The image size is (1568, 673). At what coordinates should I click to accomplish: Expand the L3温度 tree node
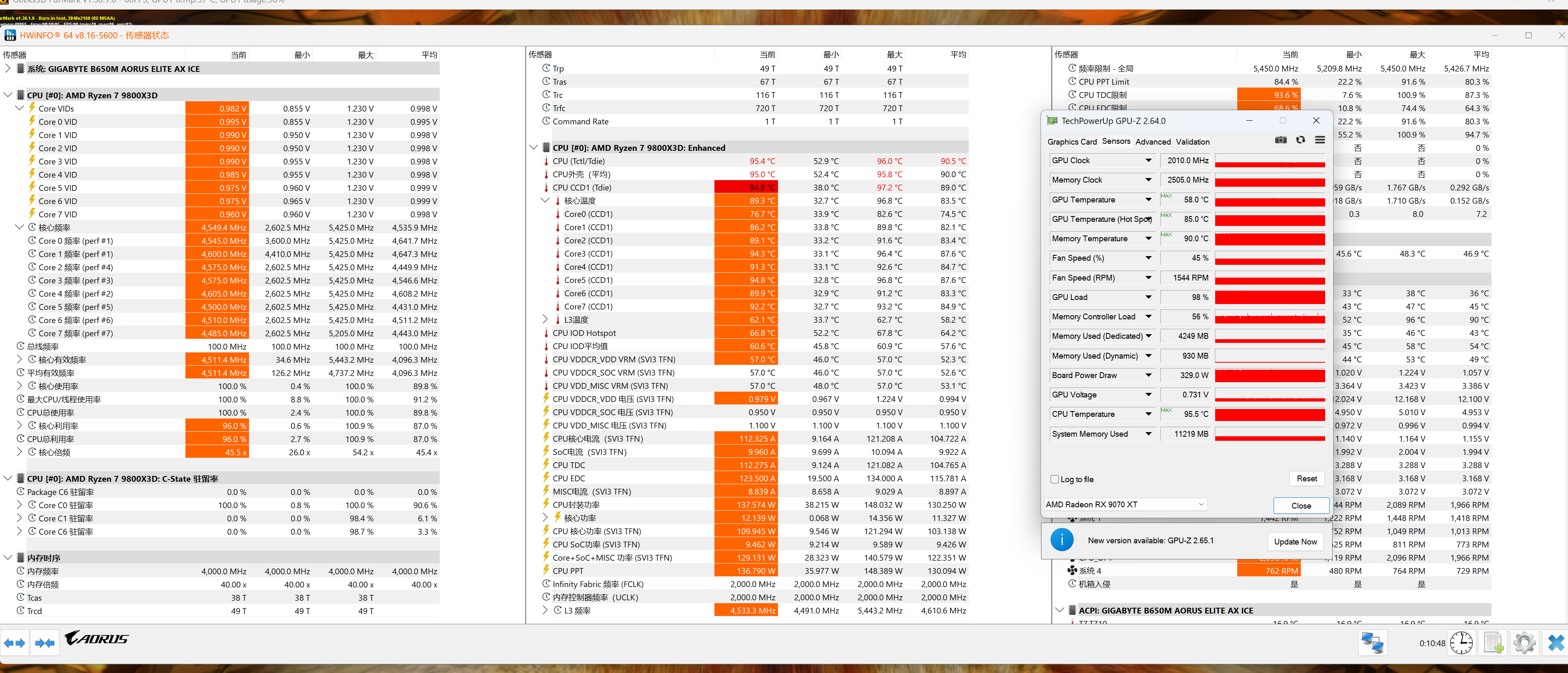tap(546, 319)
